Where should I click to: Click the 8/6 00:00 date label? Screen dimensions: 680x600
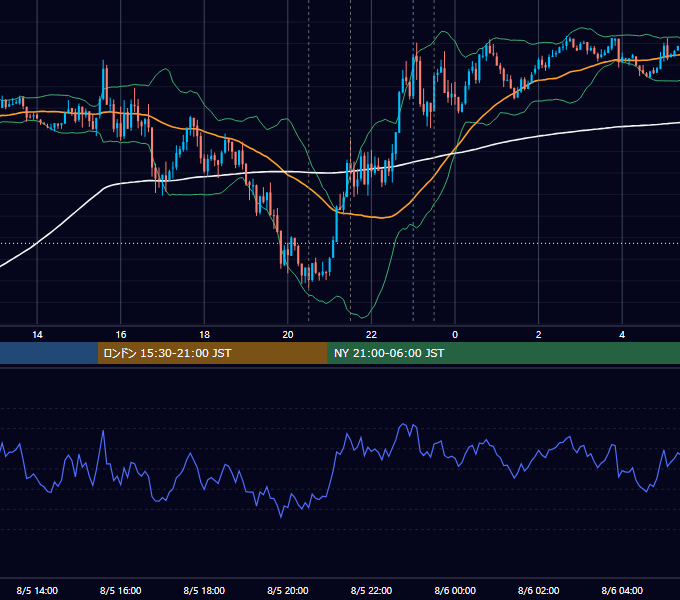tap(455, 590)
